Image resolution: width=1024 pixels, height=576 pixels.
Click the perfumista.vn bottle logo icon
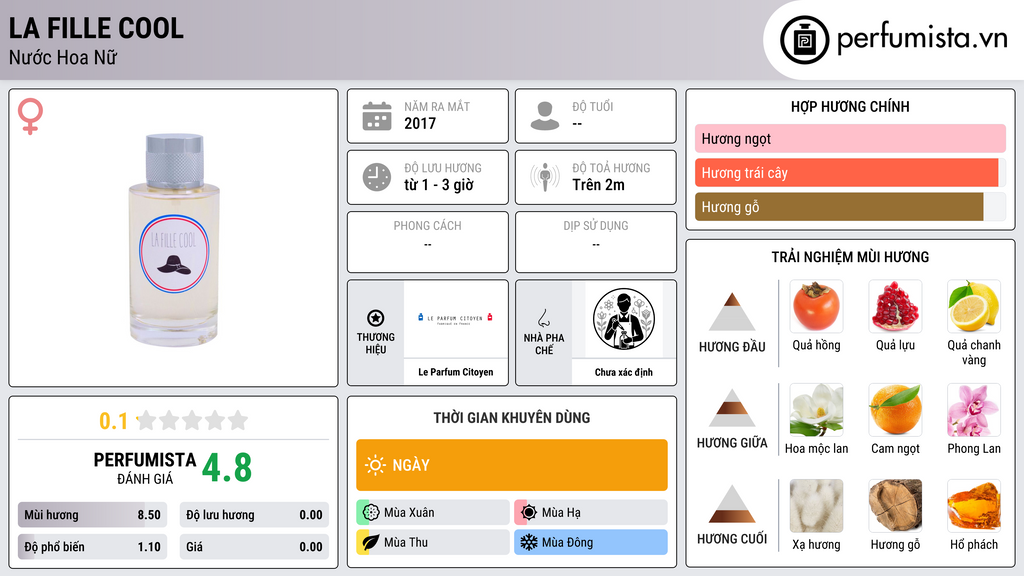(x=804, y=40)
